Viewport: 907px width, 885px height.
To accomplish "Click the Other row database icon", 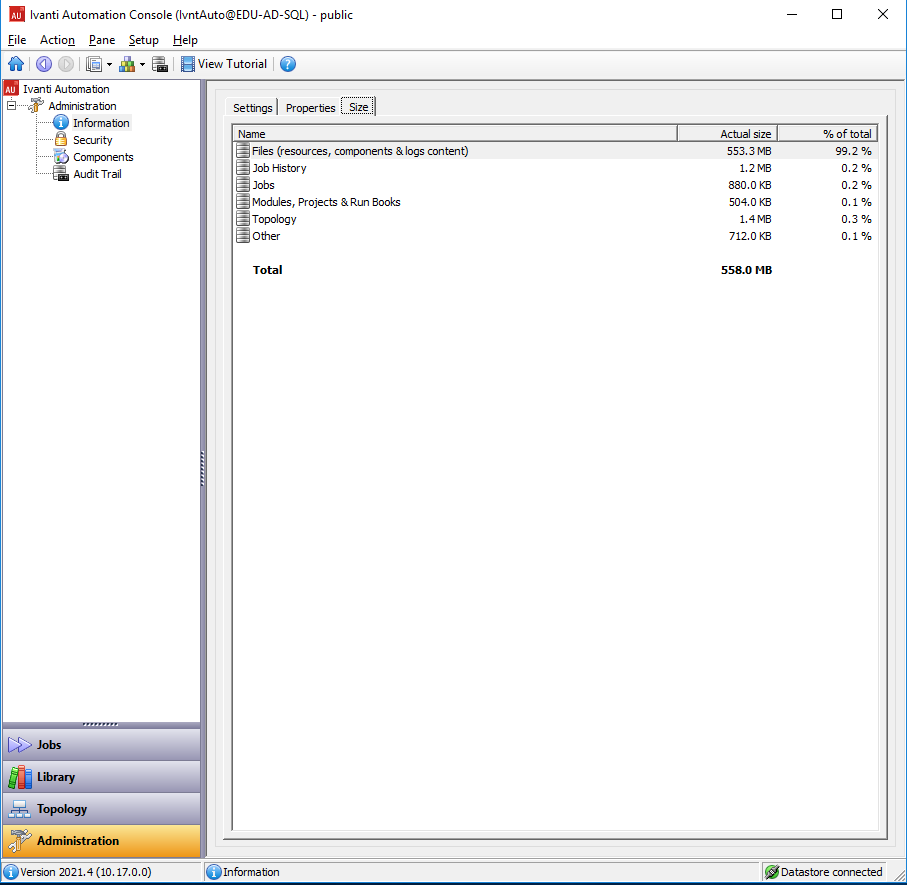I will pos(243,236).
